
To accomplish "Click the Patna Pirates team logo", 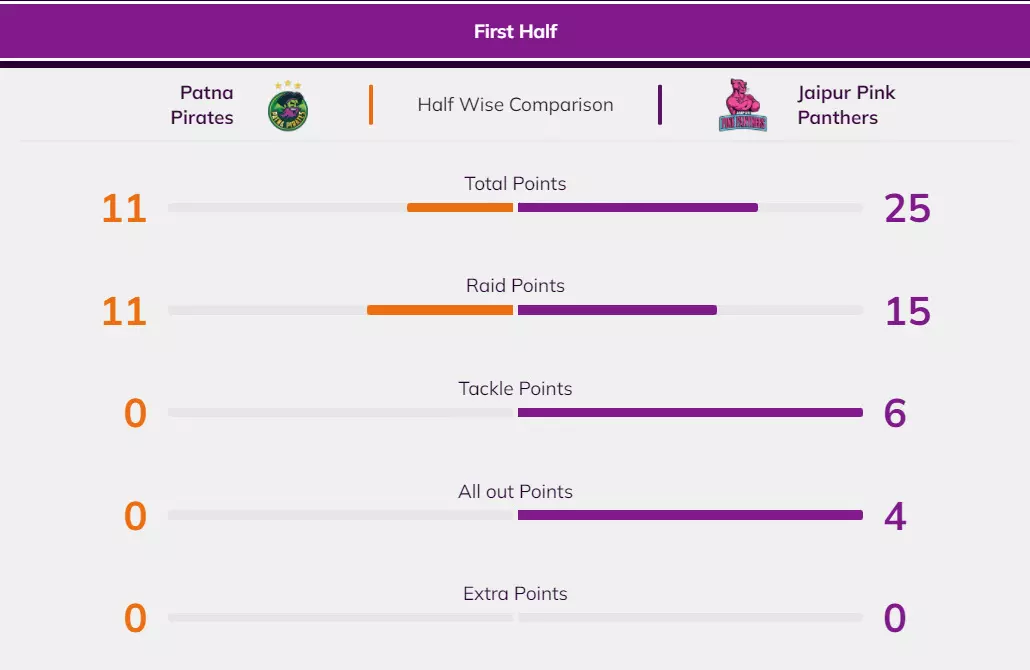I will (288, 106).
